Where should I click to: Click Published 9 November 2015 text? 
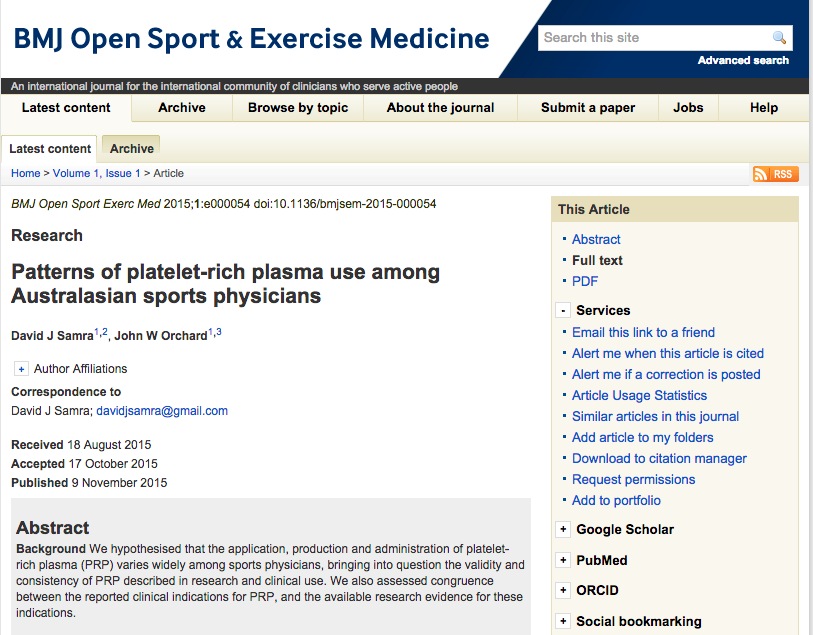(89, 483)
